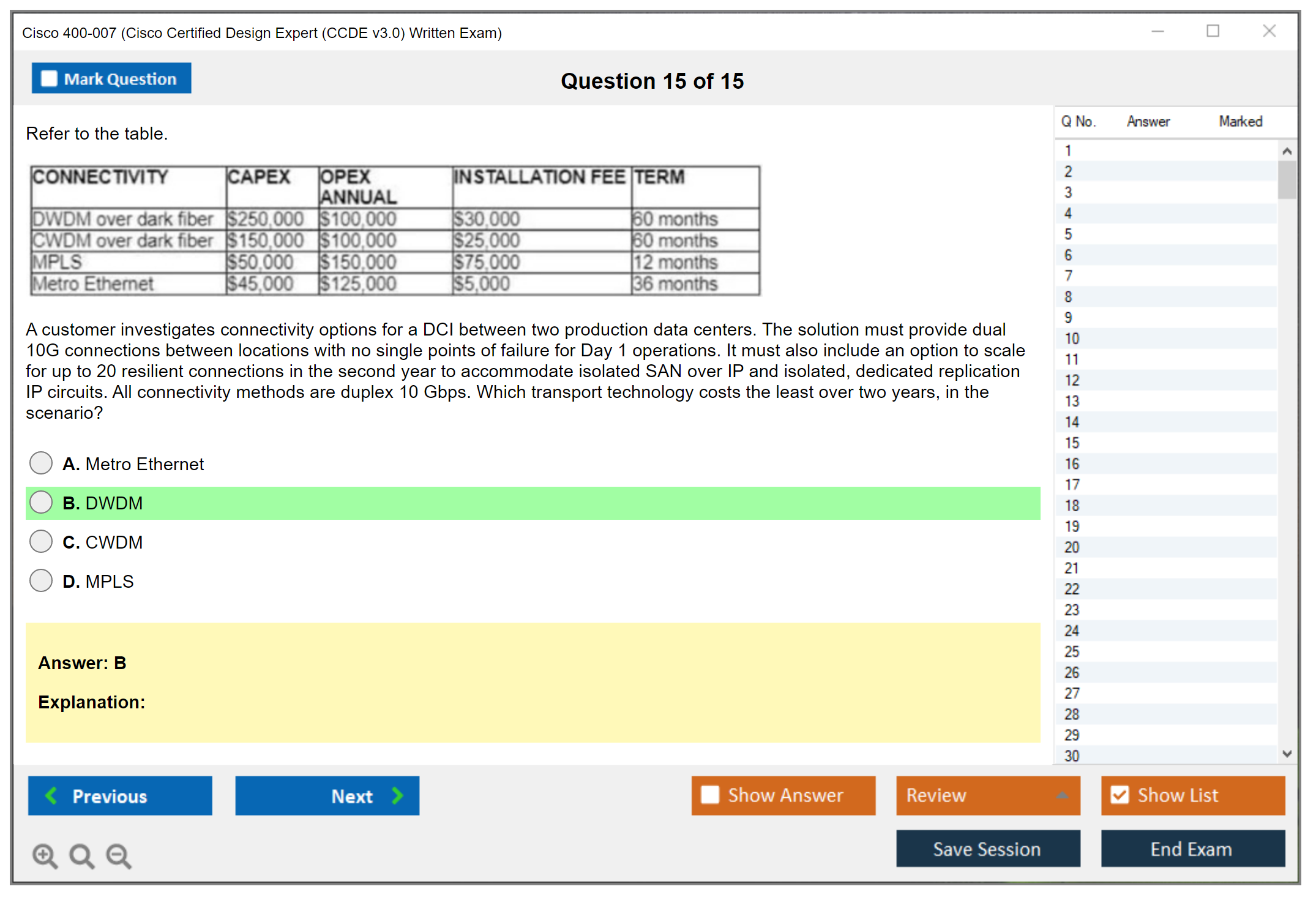The image size is (1316, 900).
Task: Click the green left arrow on Previous
Action: (52, 795)
